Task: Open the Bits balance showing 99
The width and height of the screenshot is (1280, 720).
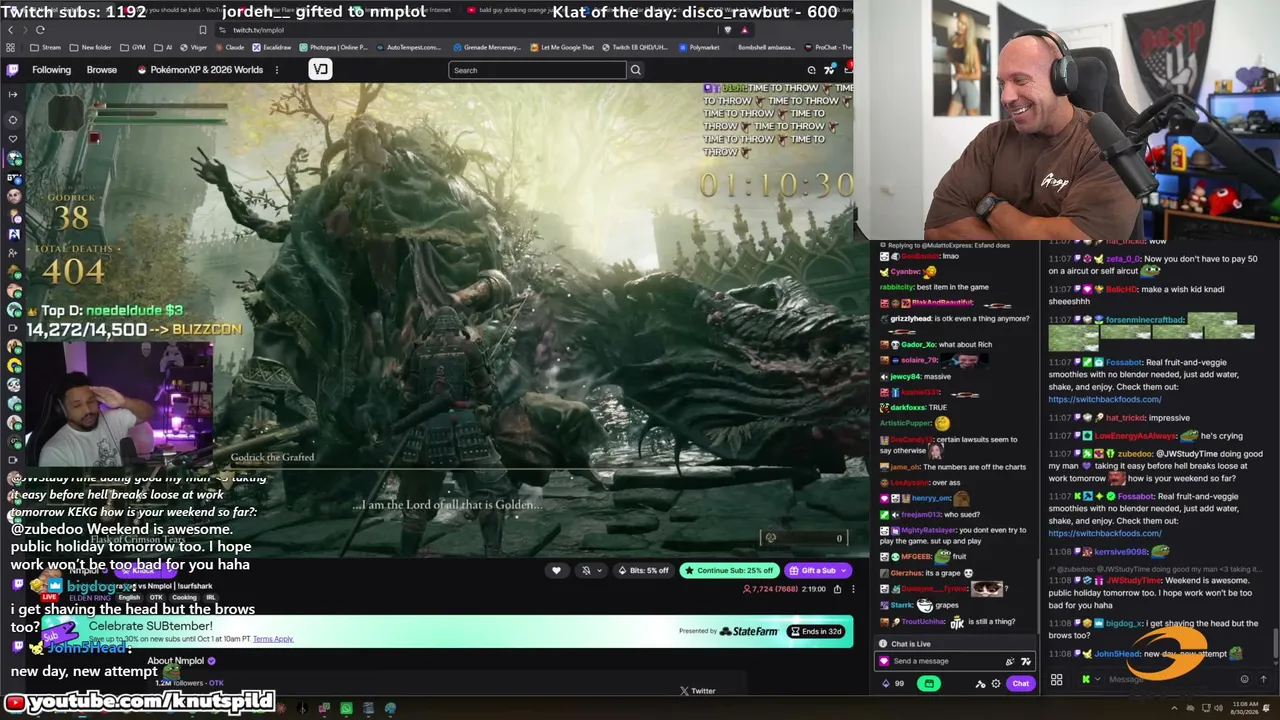Action: click(x=893, y=684)
